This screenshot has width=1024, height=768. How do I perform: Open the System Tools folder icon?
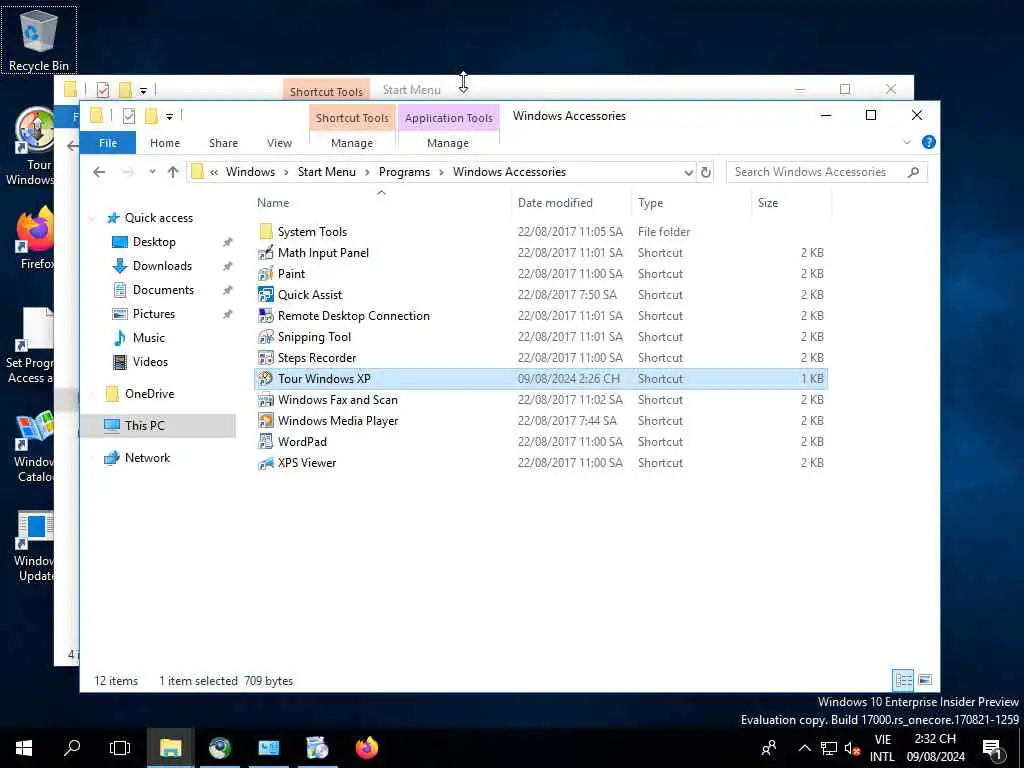click(x=266, y=231)
